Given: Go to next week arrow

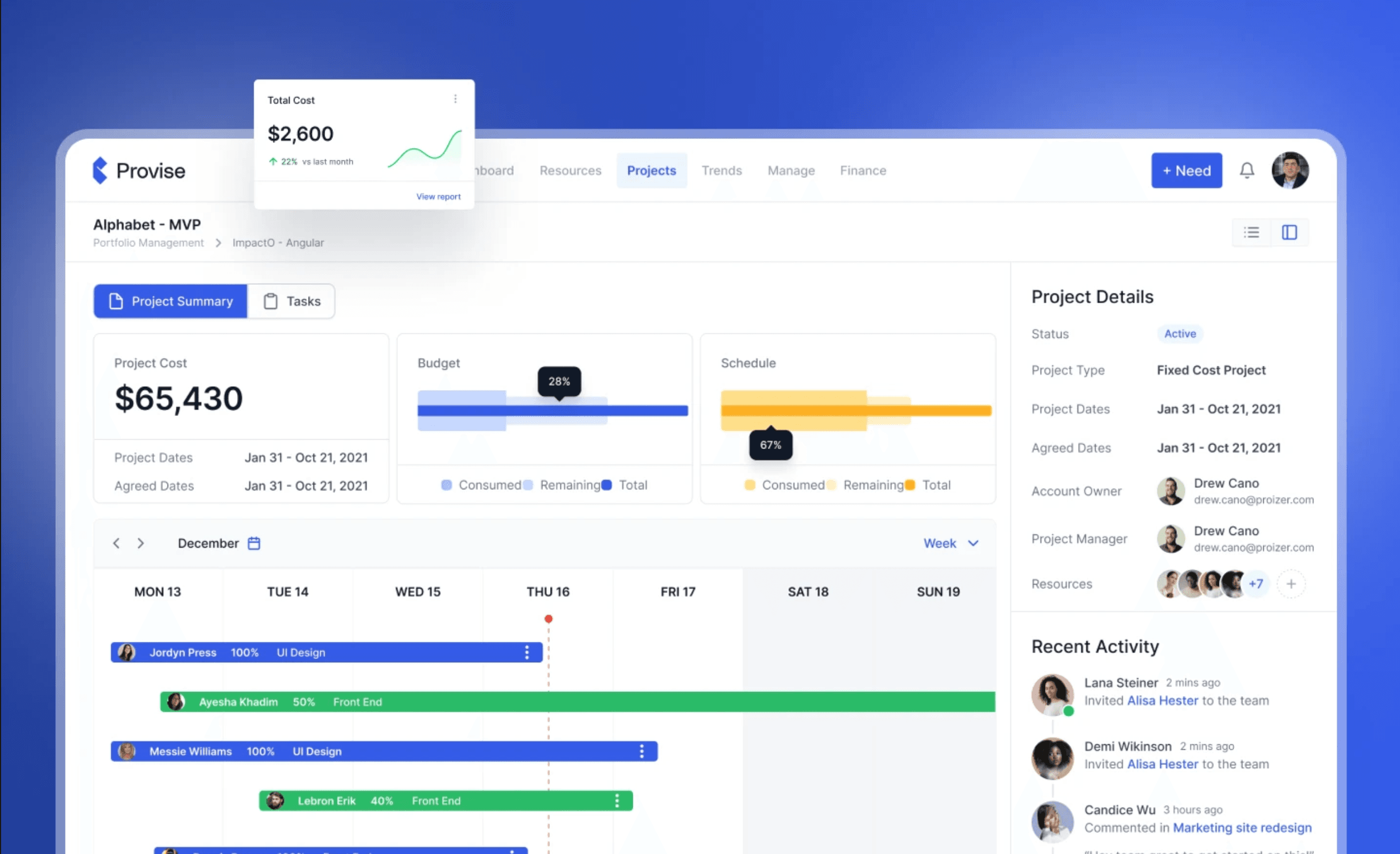Looking at the screenshot, I should (x=141, y=543).
